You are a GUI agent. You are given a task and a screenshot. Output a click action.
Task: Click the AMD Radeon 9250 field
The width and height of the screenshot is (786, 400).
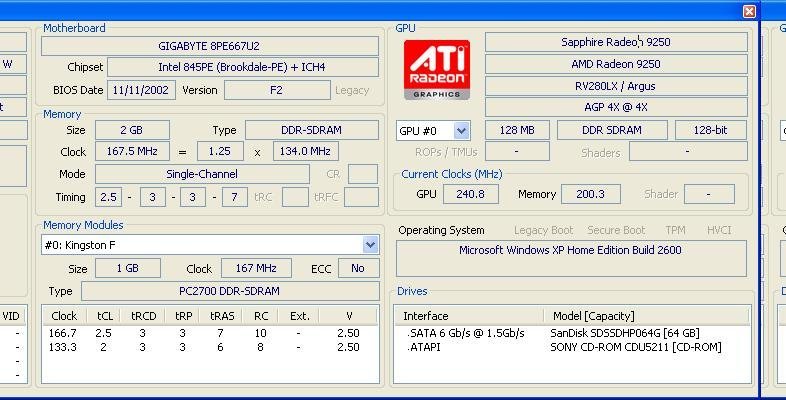click(x=616, y=64)
